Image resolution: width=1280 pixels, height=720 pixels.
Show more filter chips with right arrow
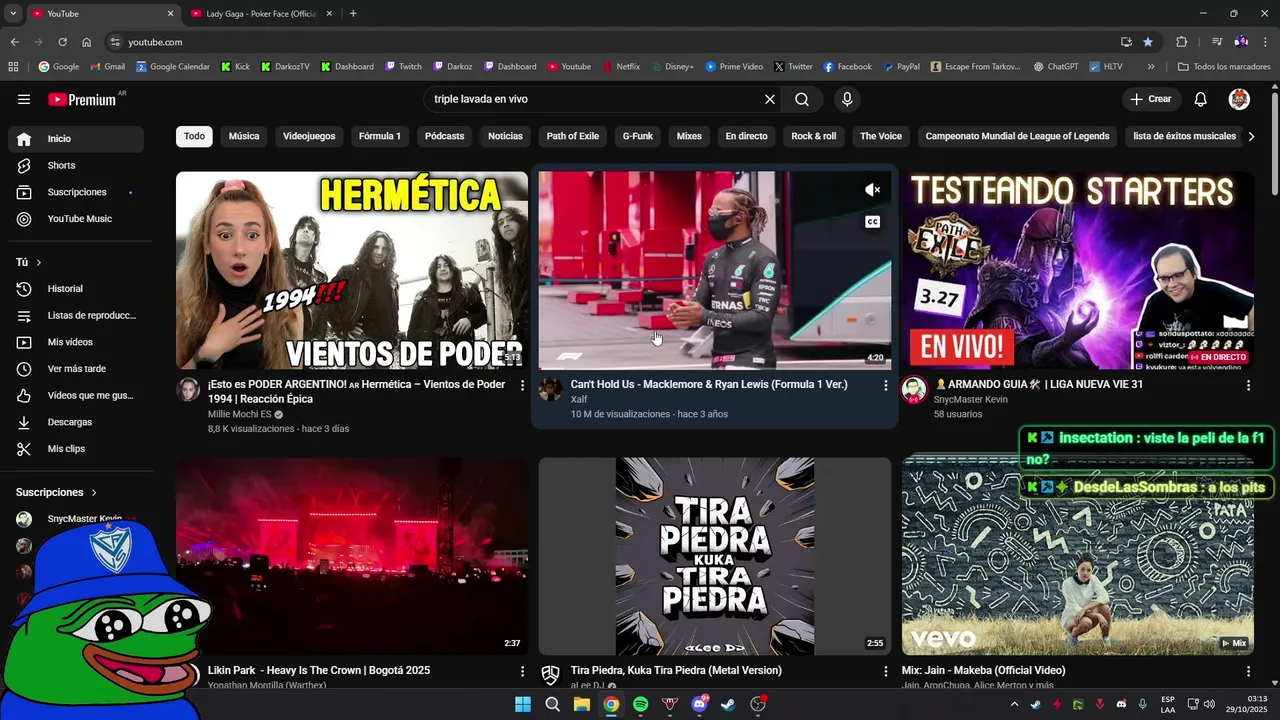1251,136
